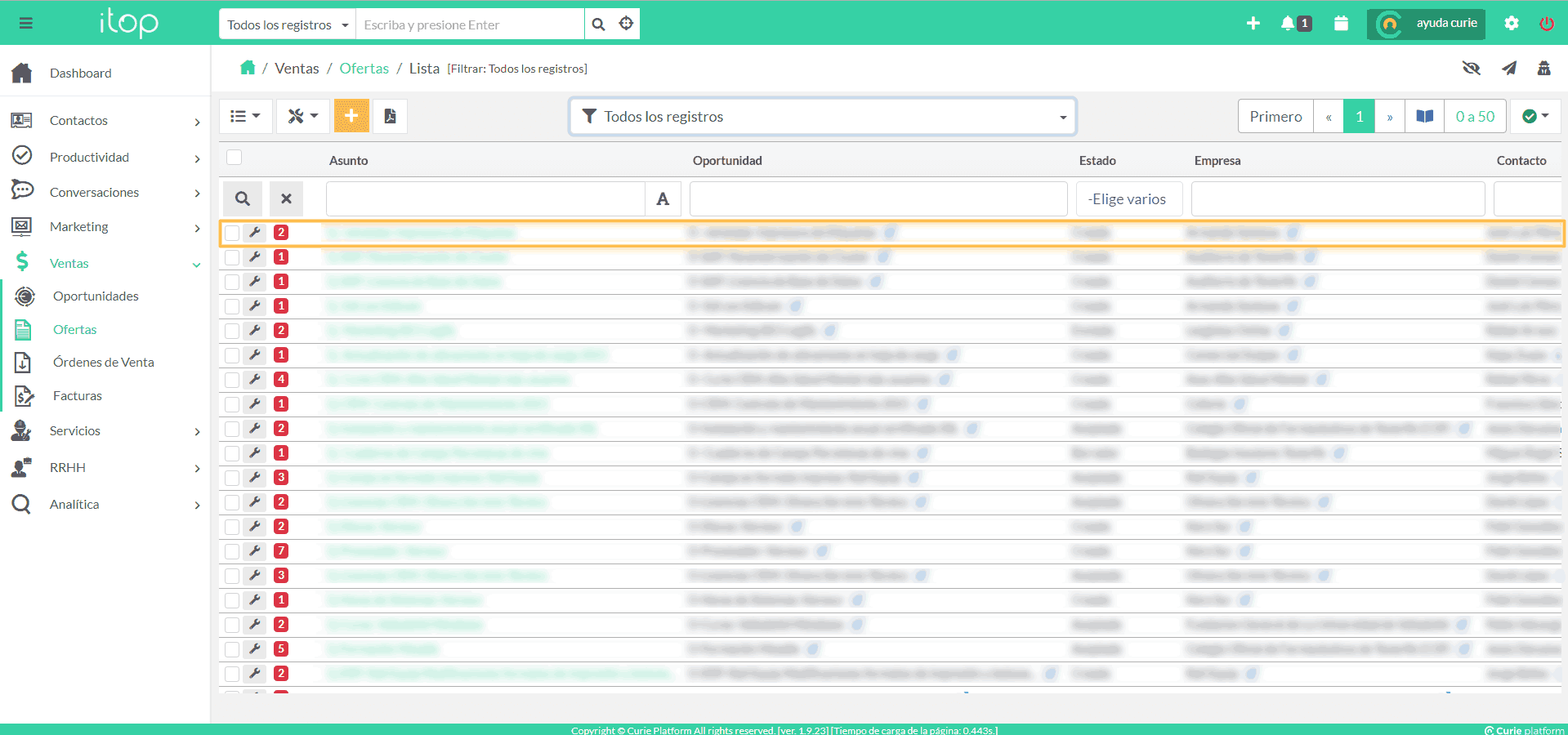Click the red power logout icon
1568x735 pixels.
click(1547, 24)
